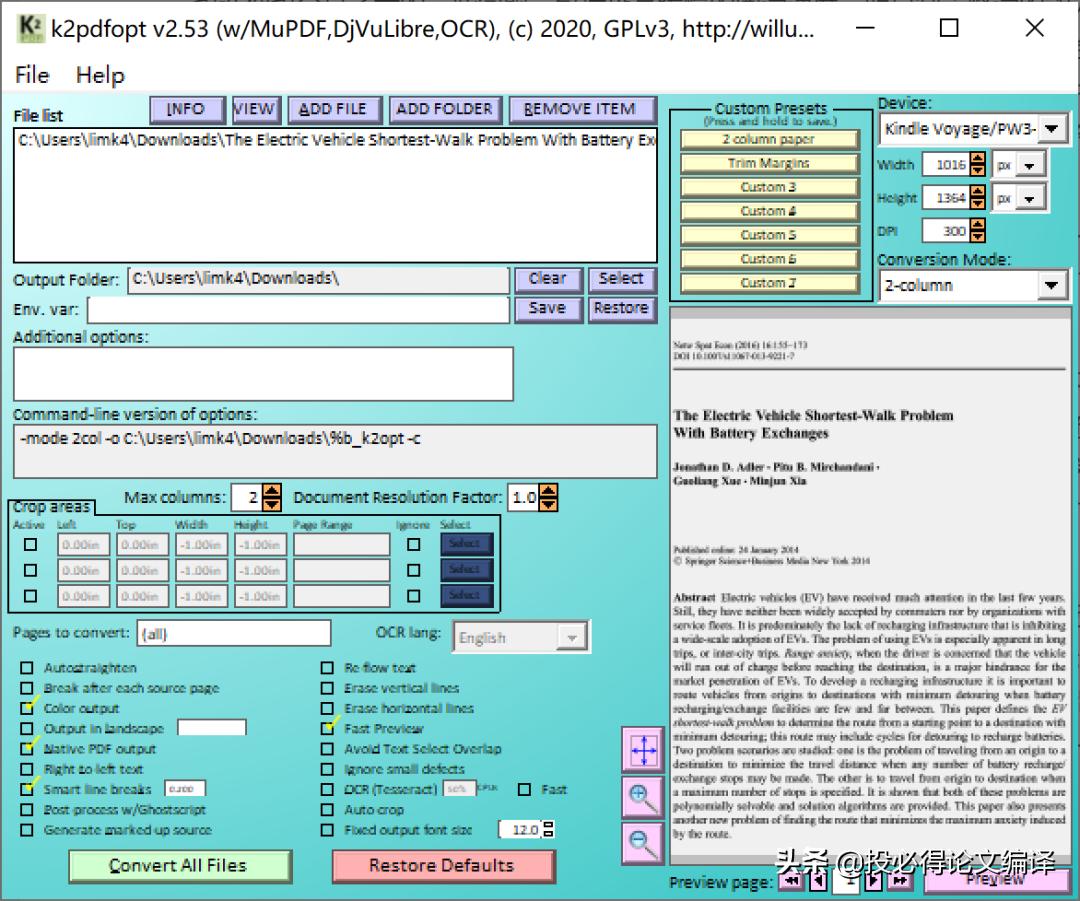
Task: Click the INFO button
Action: pyautogui.click(x=187, y=109)
